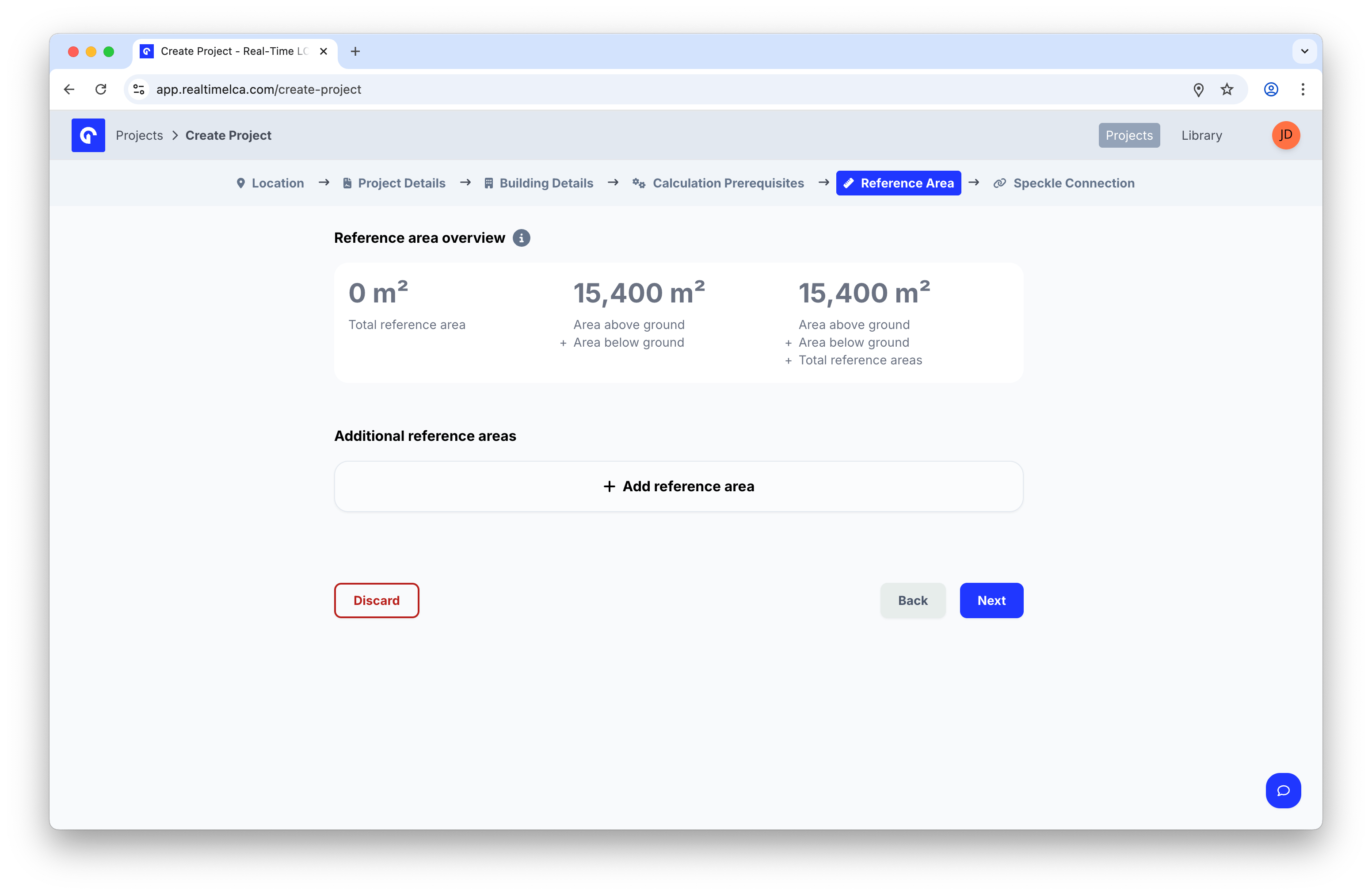Click the Real-Time LCA logo icon
The image size is (1372, 895).
pos(88,135)
